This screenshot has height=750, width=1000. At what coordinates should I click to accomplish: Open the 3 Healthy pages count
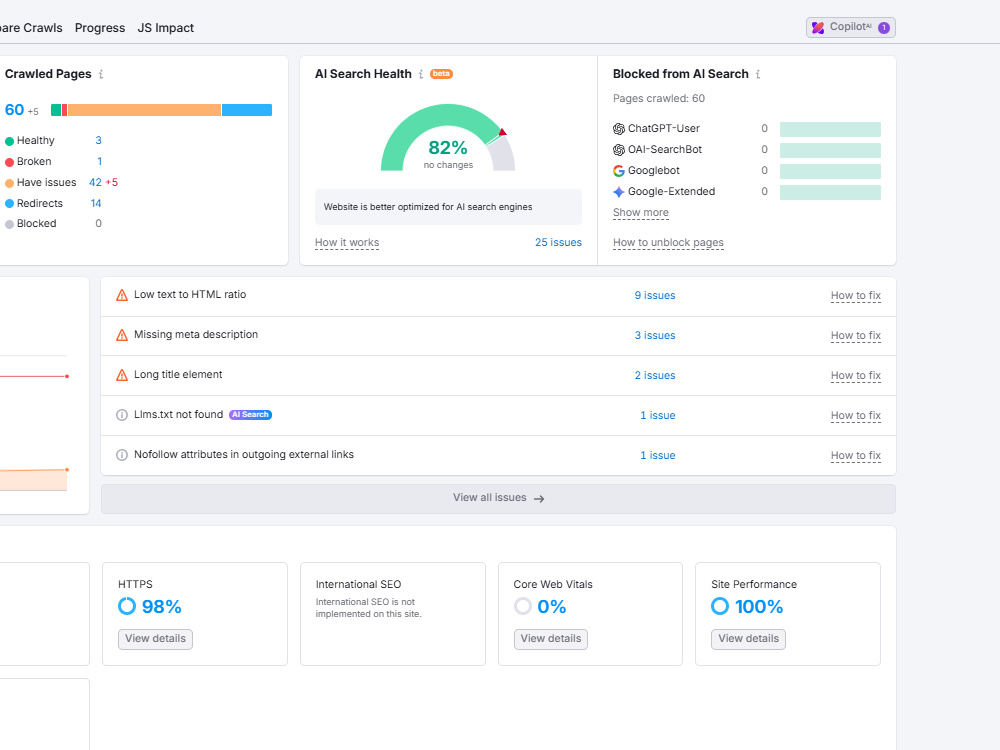point(98,140)
